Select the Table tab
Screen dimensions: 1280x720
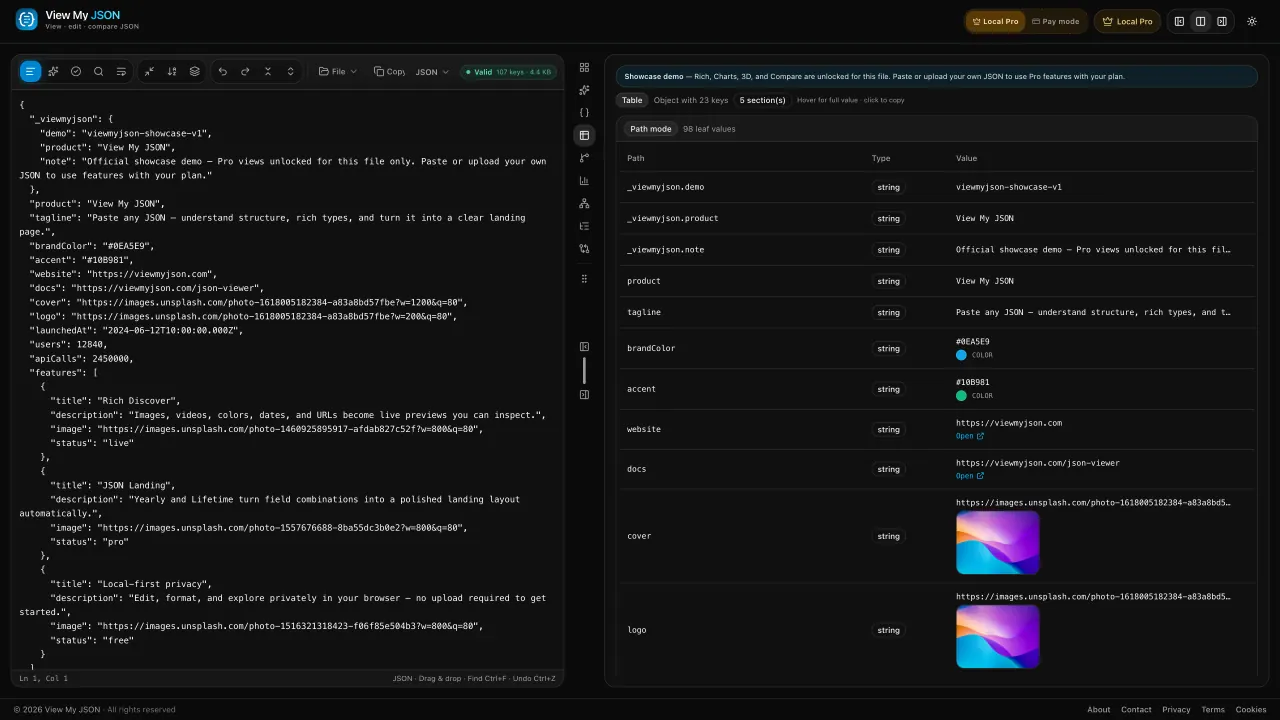tap(632, 100)
